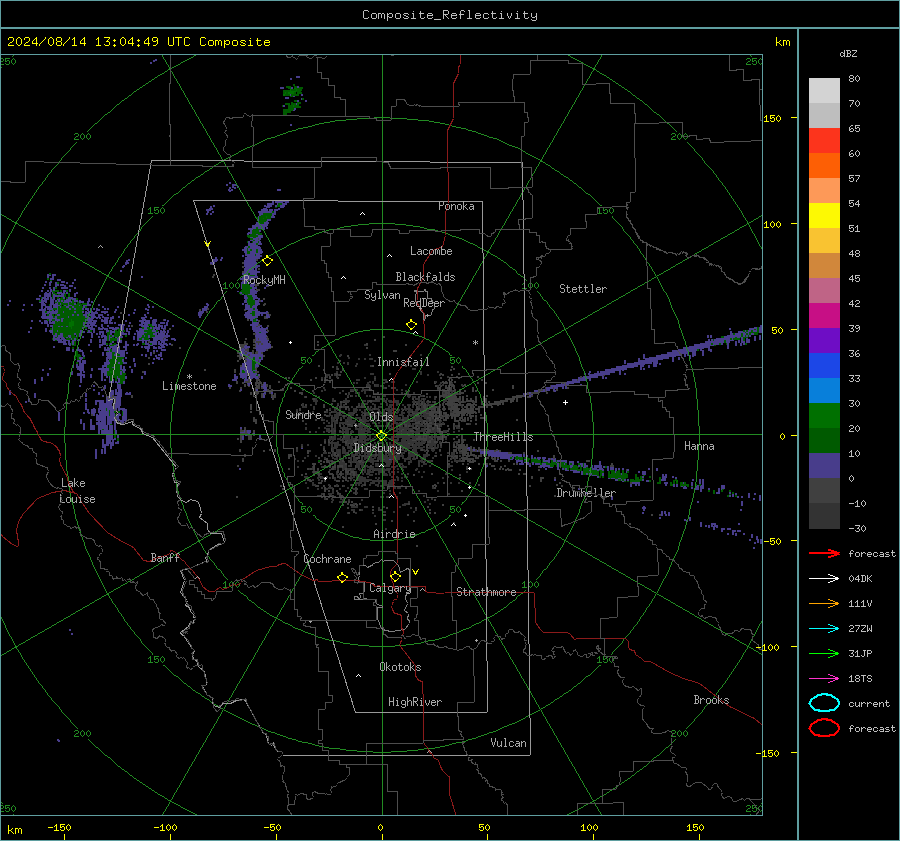900x841 pixels.
Task: Click the Brooks city label
Action: [x=711, y=700]
